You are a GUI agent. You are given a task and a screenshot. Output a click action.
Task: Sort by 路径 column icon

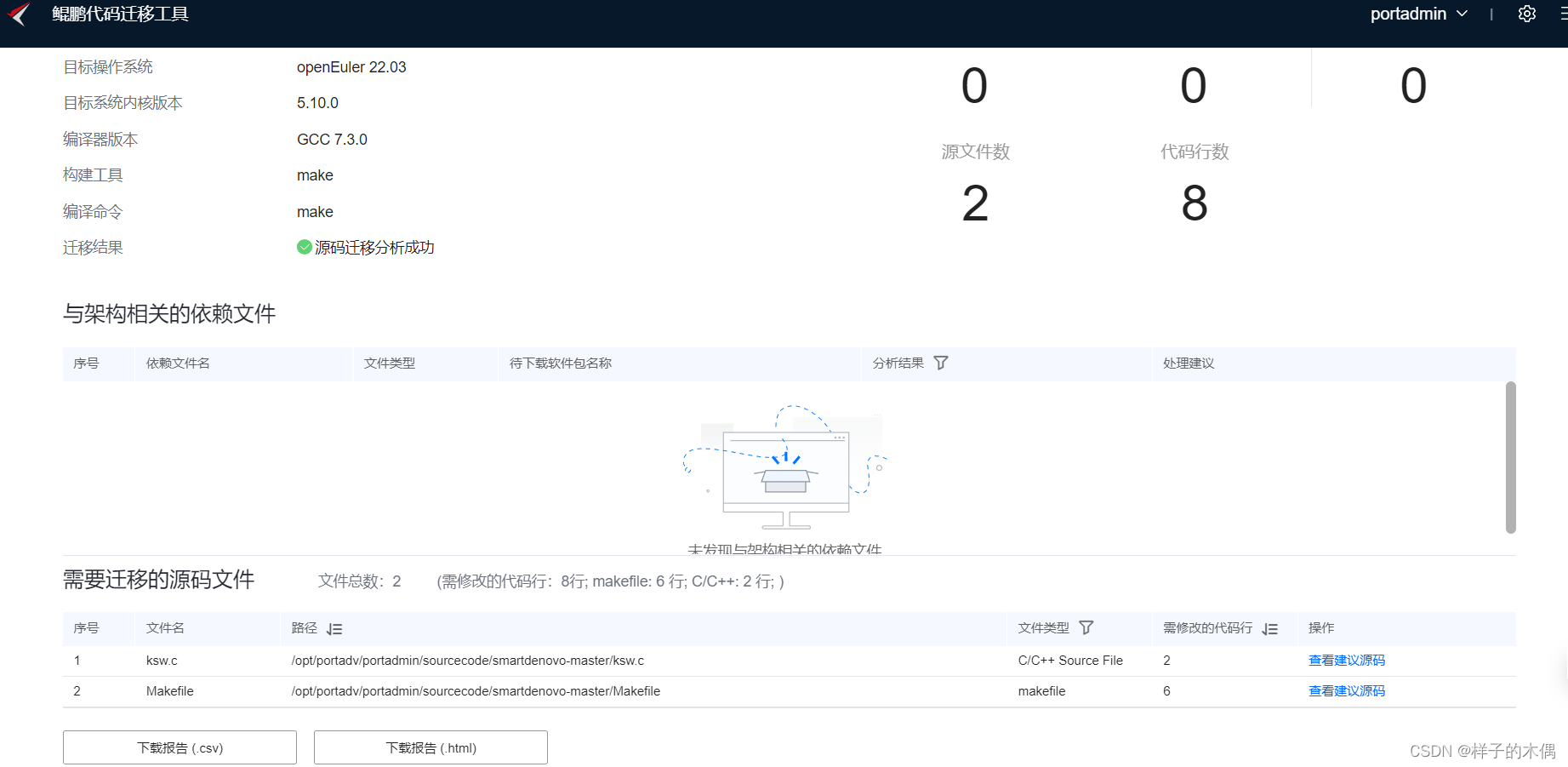point(334,629)
